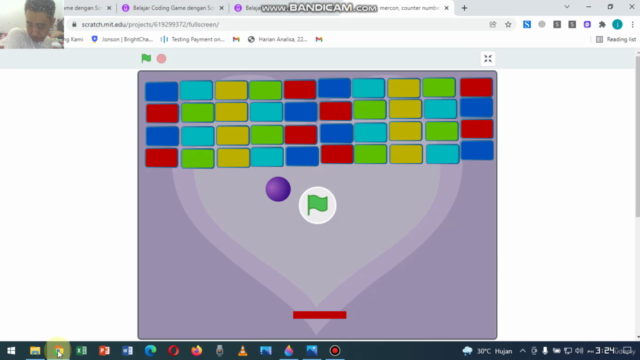Open File Explorer from the taskbar
The height and width of the screenshot is (360, 640).
click(x=35, y=351)
